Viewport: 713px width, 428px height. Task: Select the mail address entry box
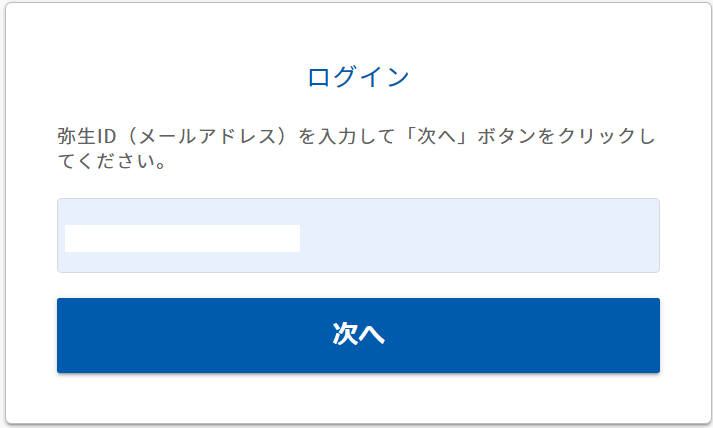click(358, 235)
